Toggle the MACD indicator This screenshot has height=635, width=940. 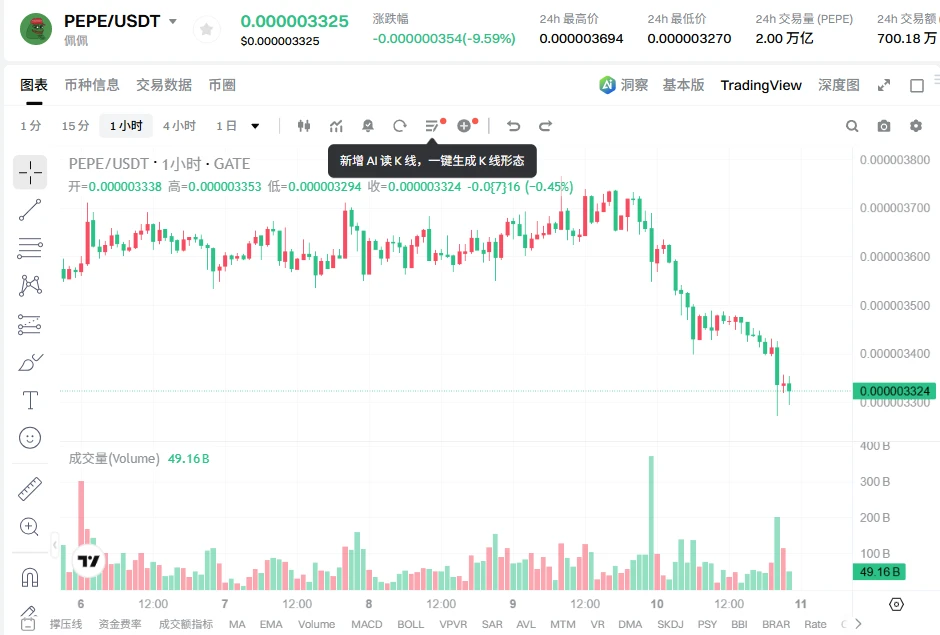(366, 624)
